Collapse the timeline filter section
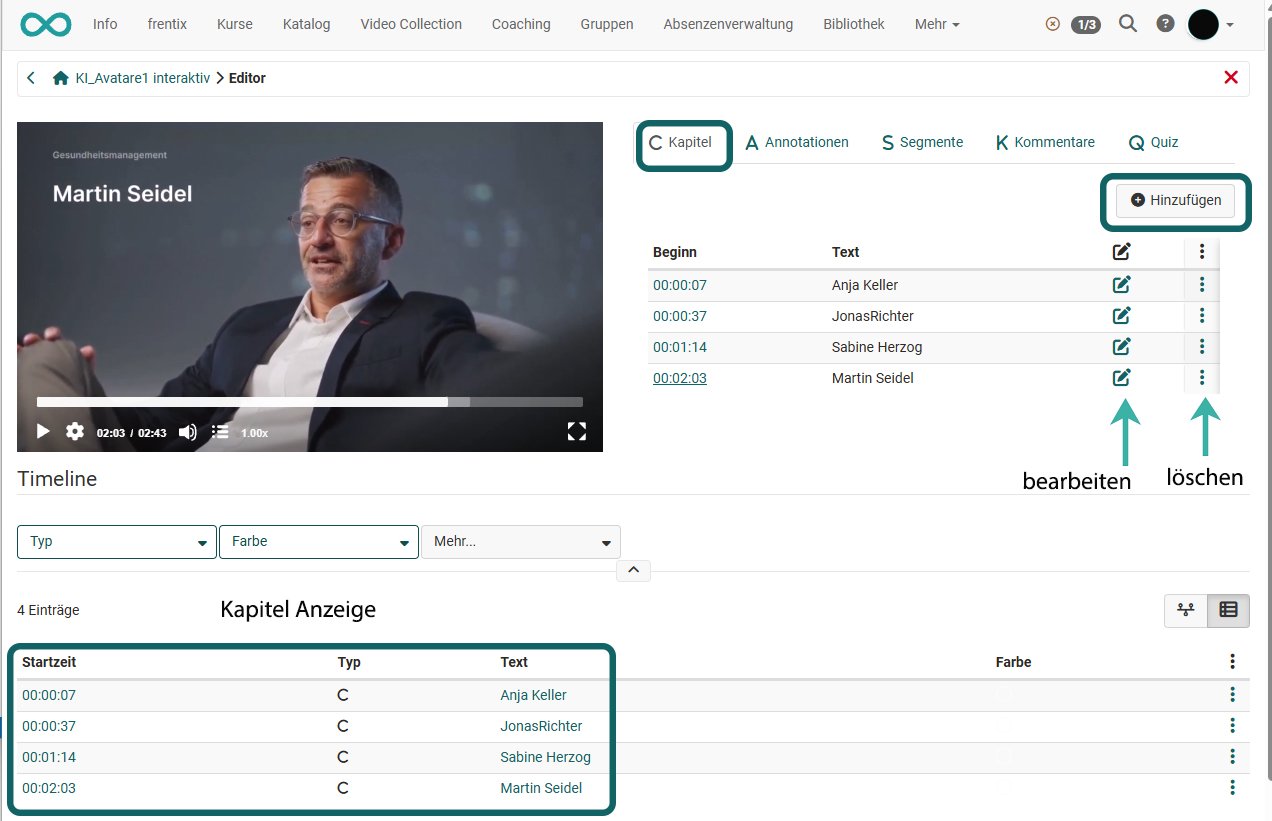This screenshot has width=1272, height=821. pyautogui.click(x=634, y=571)
